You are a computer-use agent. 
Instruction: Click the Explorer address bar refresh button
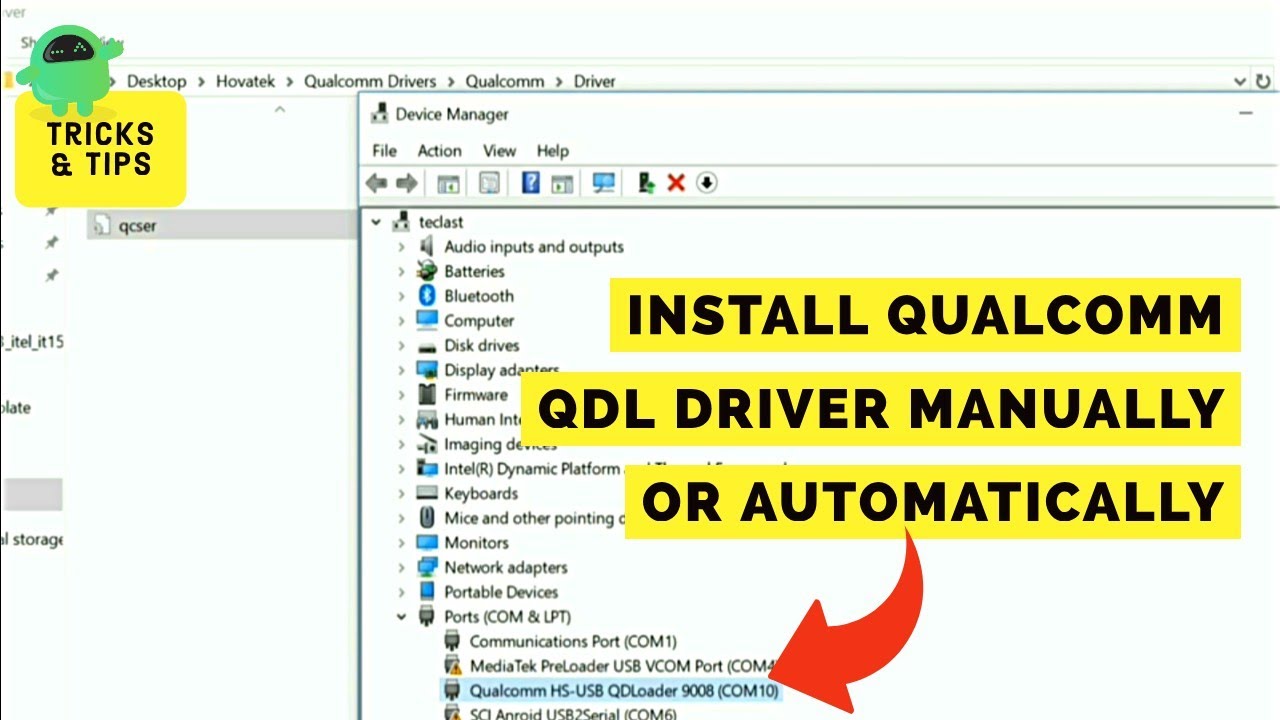pos(1265,81)
